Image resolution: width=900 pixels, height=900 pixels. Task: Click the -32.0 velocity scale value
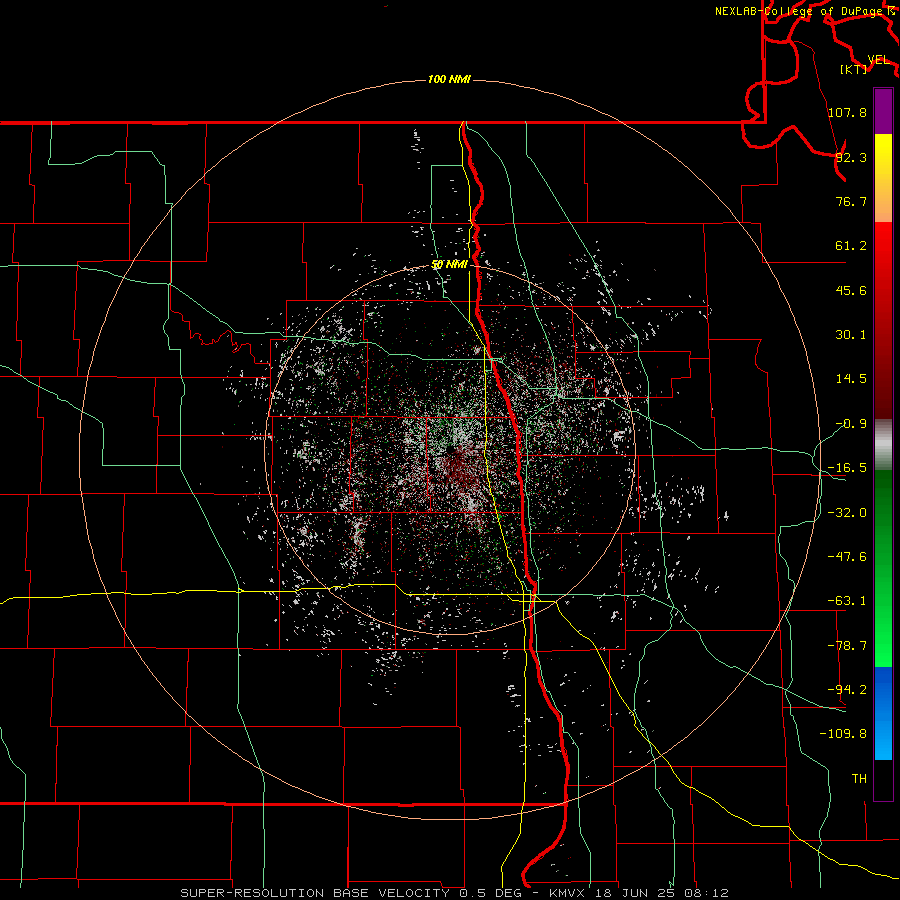[x=847, y=513]
